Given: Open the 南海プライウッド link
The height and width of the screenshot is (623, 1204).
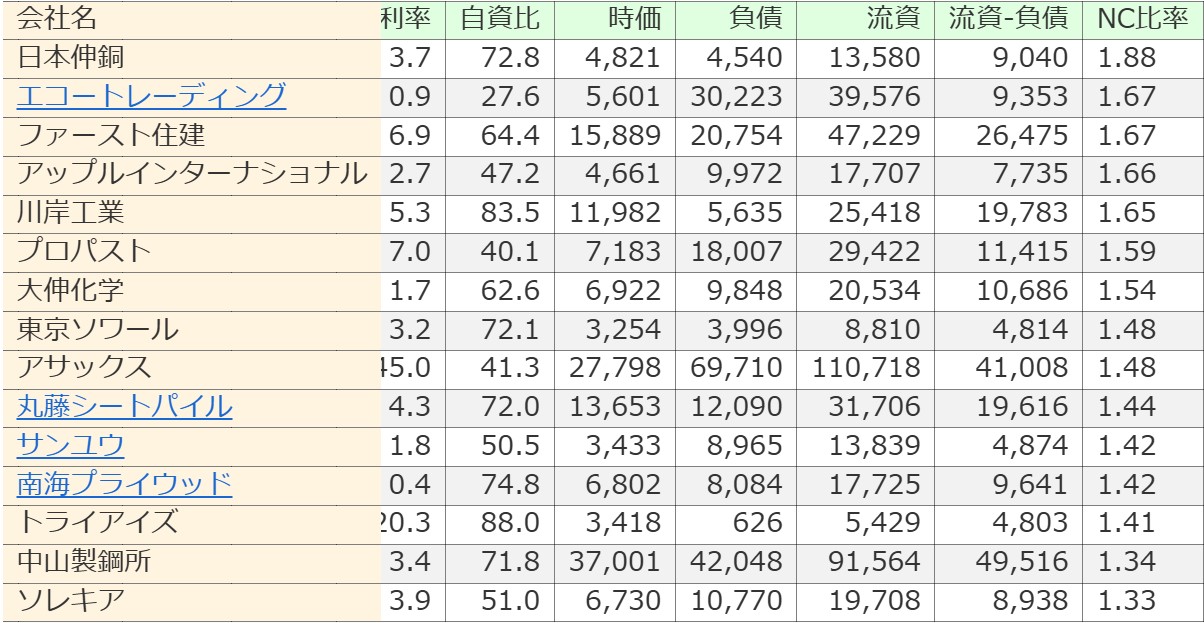Looking at the screenshot, I should click(125, 484).
